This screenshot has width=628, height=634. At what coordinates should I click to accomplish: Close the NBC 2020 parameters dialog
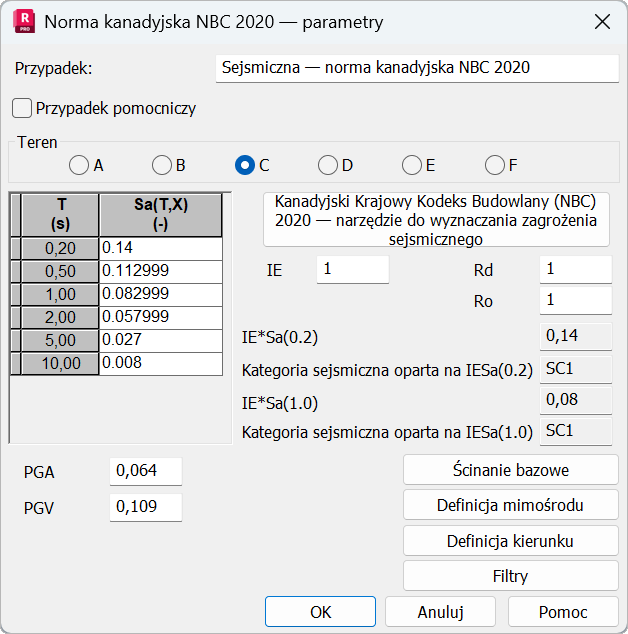(x=602, y=22)
